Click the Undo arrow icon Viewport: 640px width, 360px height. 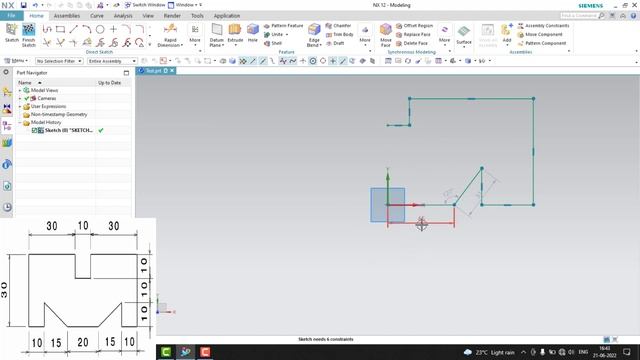click(35, 5)
